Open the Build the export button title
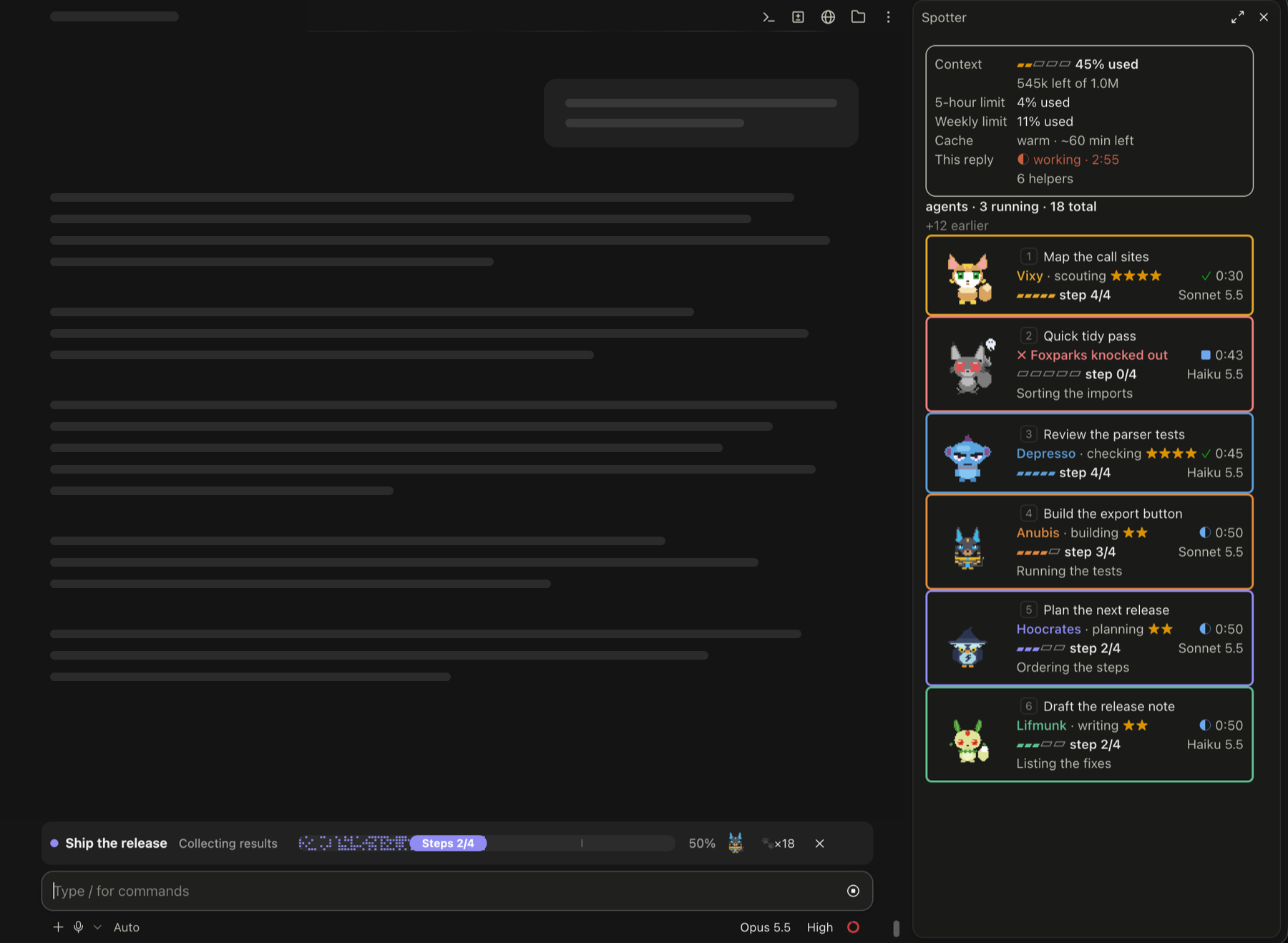Image resolution: width=1288 pixels, height=943 pixels. [x=1113, y=514]
